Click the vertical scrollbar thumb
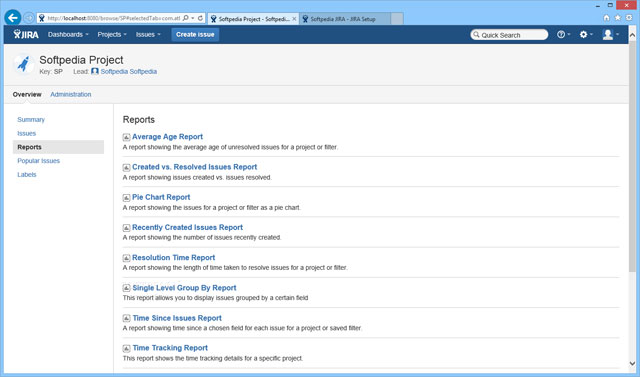The height and width of the screenshot is (377, 640). [633, 156]
